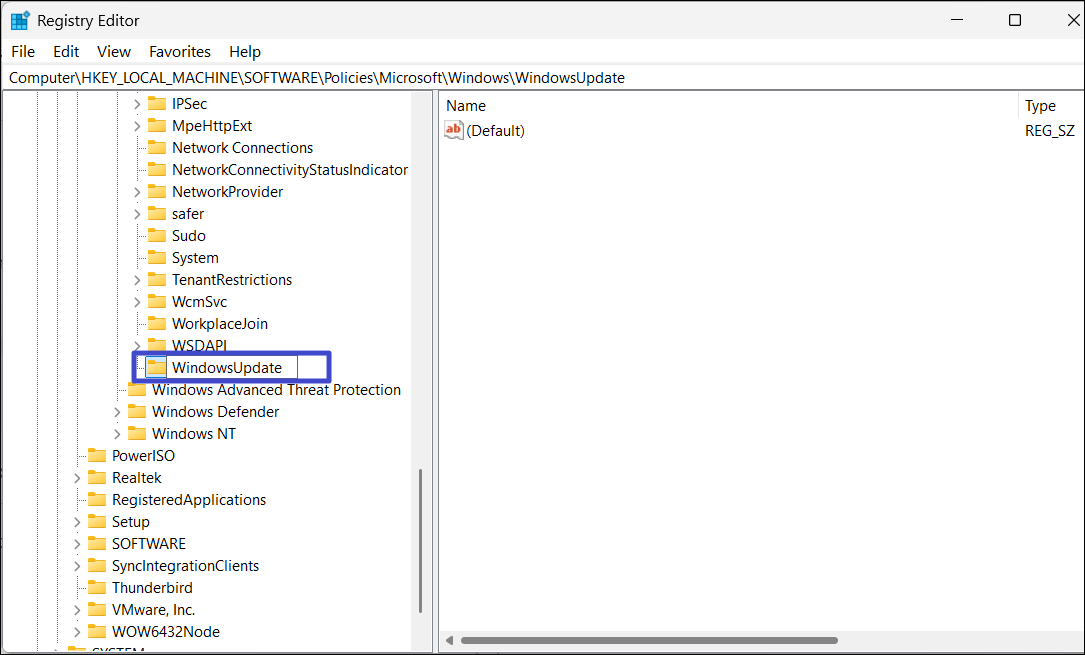Select the Network Connections folder icon
1085x655 pixels.
coord(157,147)
